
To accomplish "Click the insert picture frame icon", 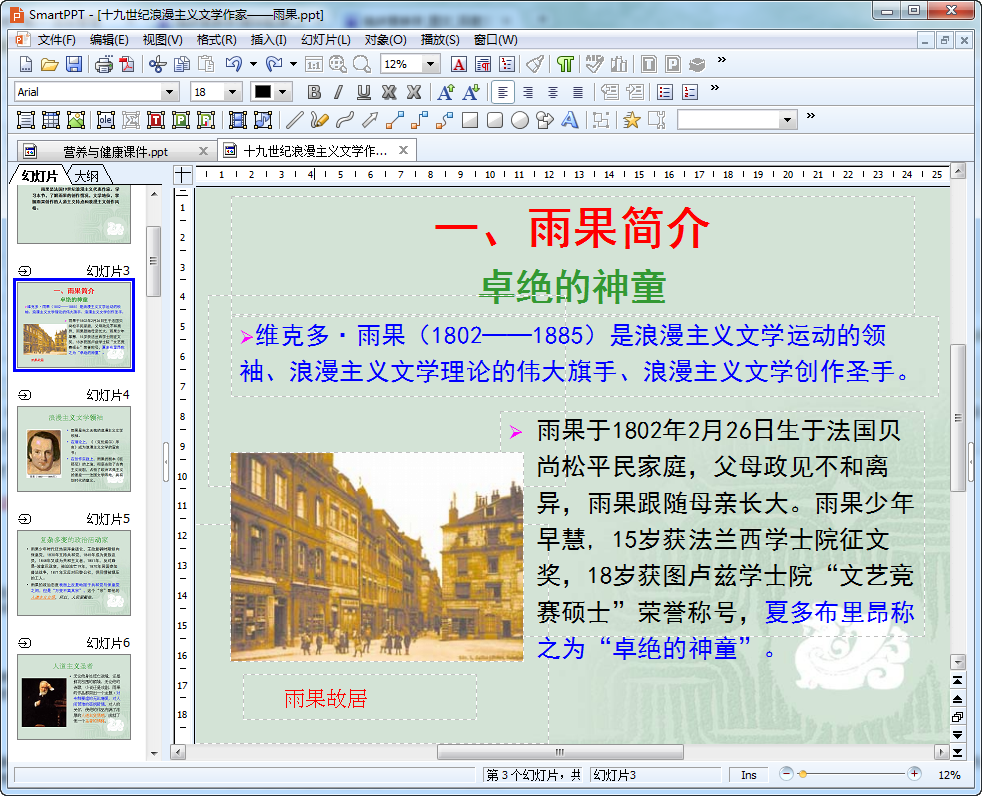I will click(76, 120).
